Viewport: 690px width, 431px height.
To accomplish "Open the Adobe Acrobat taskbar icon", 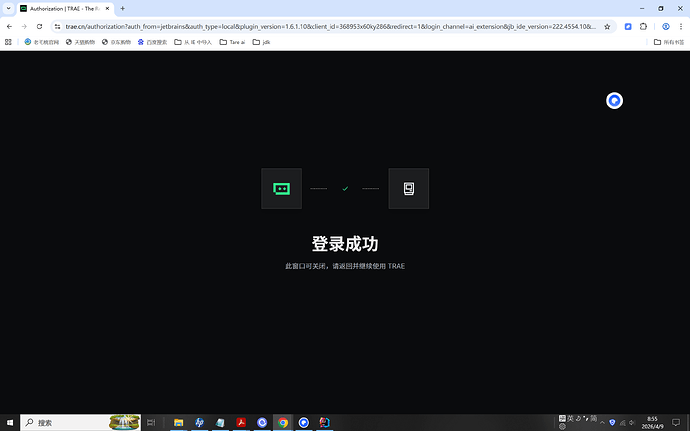I will pyautogui.click(x=241, y=422).
